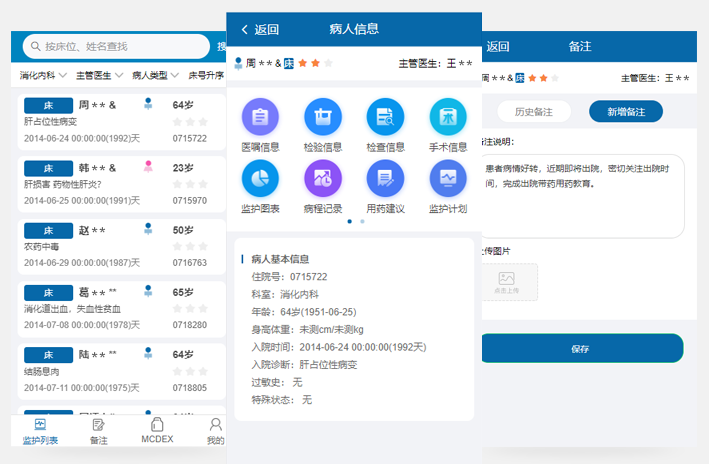Click second page dot under icon grid
The height and width of the screenshot is (464, 709).
tap(361, 221)
